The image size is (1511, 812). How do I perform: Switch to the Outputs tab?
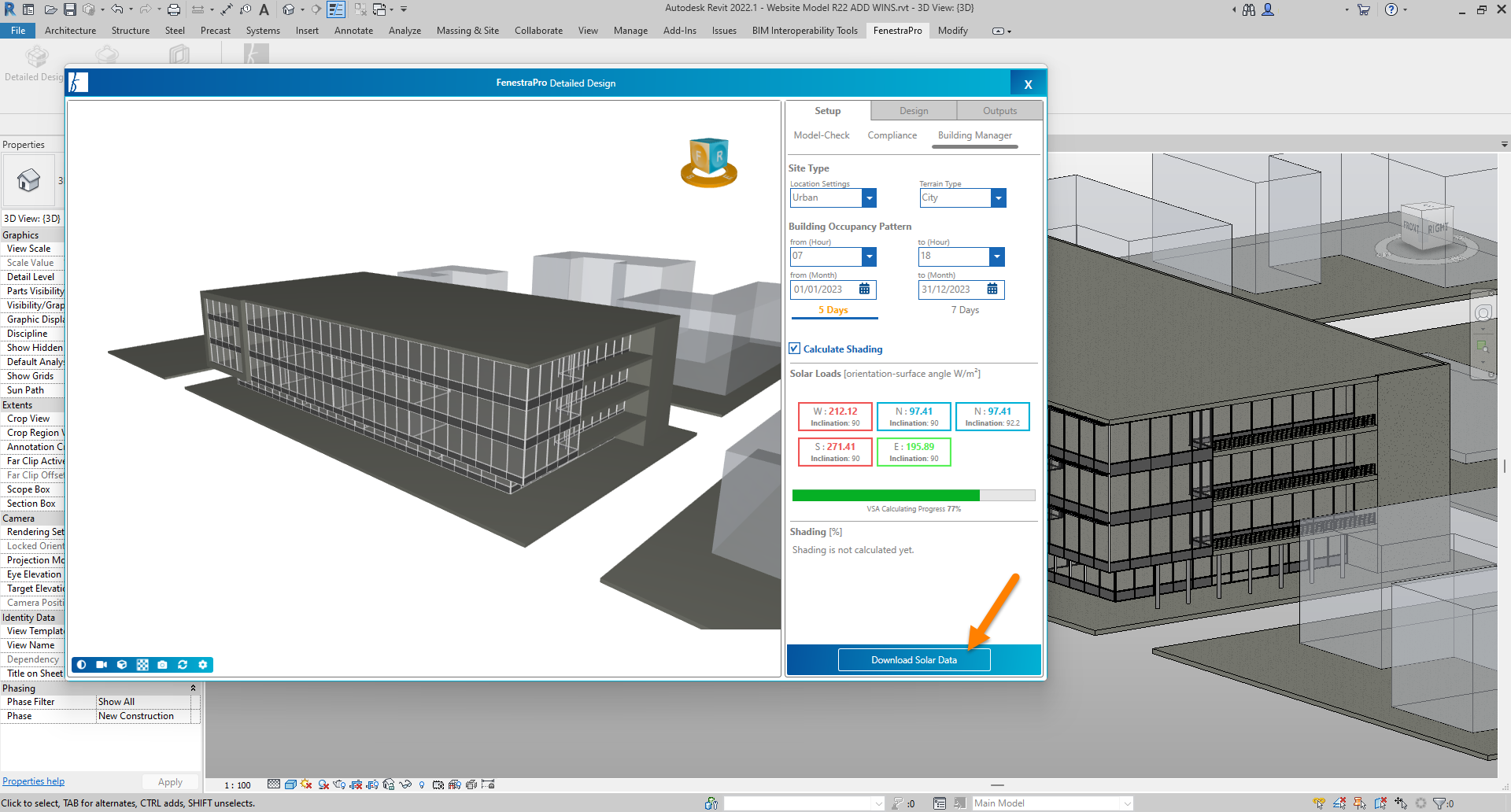click(x=999, y=111)
